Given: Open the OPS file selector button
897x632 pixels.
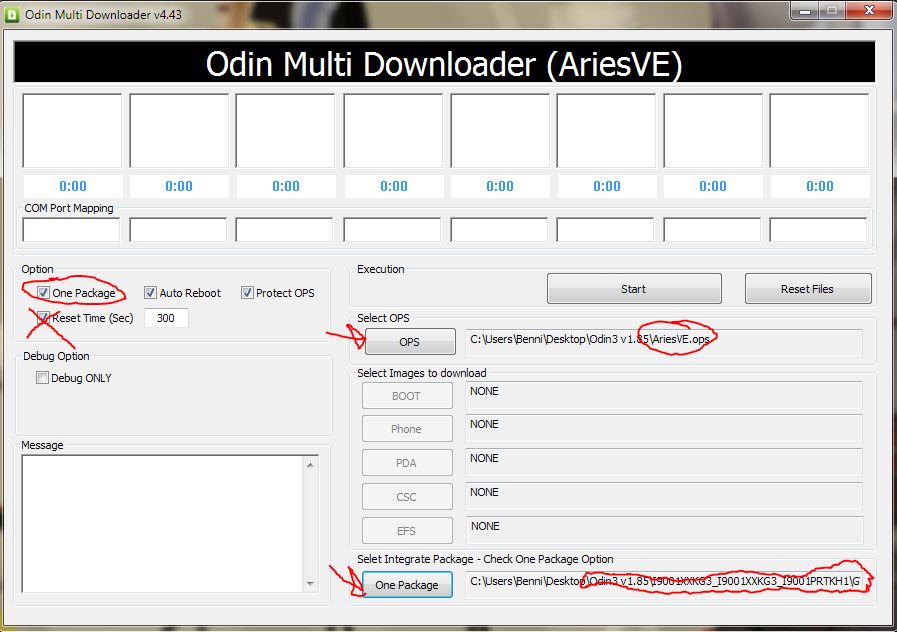Looking at the screenshot, I should 410,342.
